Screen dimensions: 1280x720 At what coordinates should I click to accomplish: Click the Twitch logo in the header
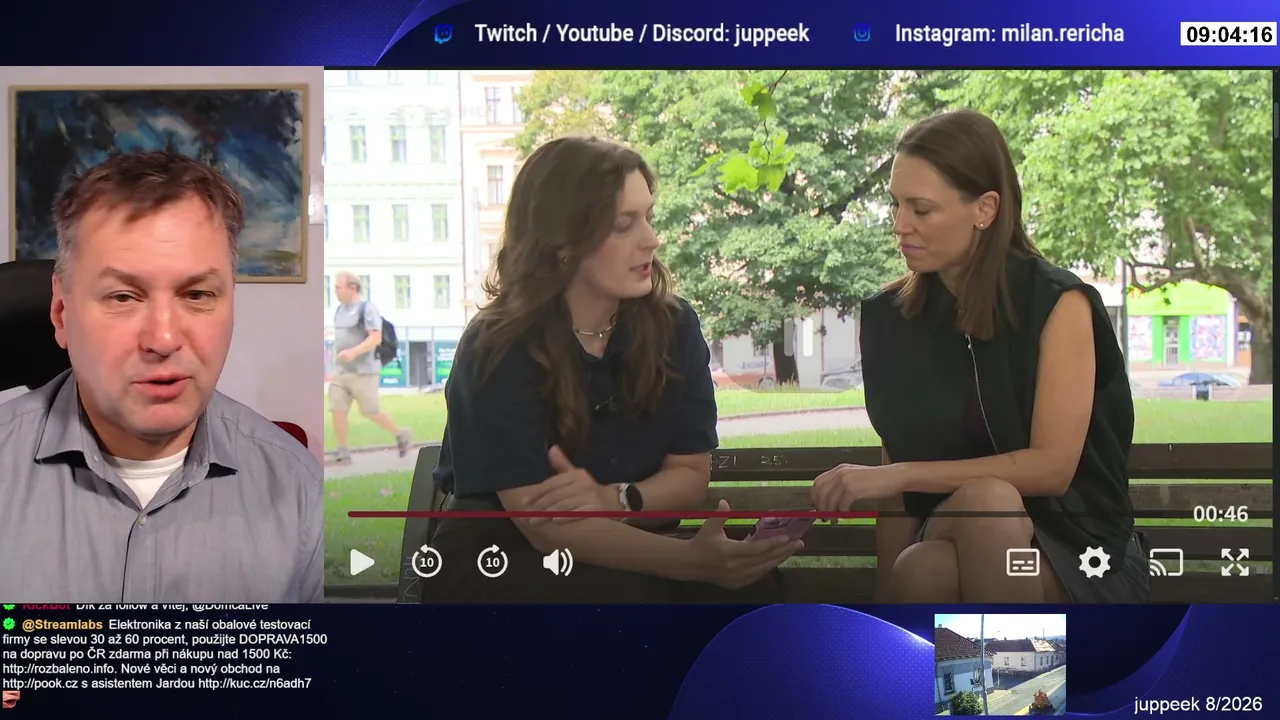tap(443, 34)
